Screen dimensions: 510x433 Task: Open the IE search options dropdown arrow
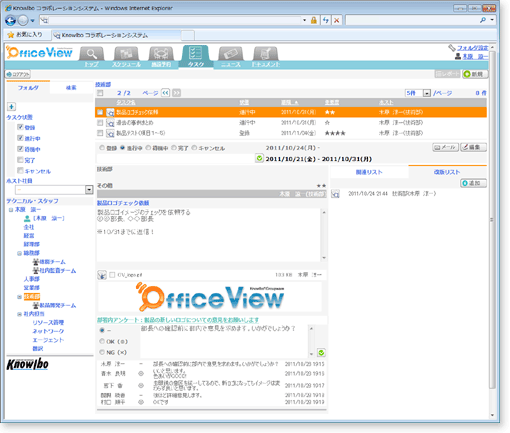[492, 20]
